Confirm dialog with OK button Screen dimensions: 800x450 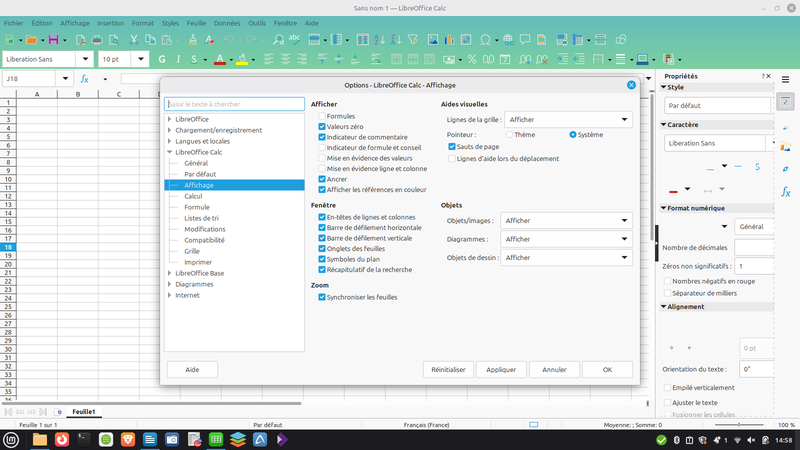pyautogui.click(x=607, y=369)
